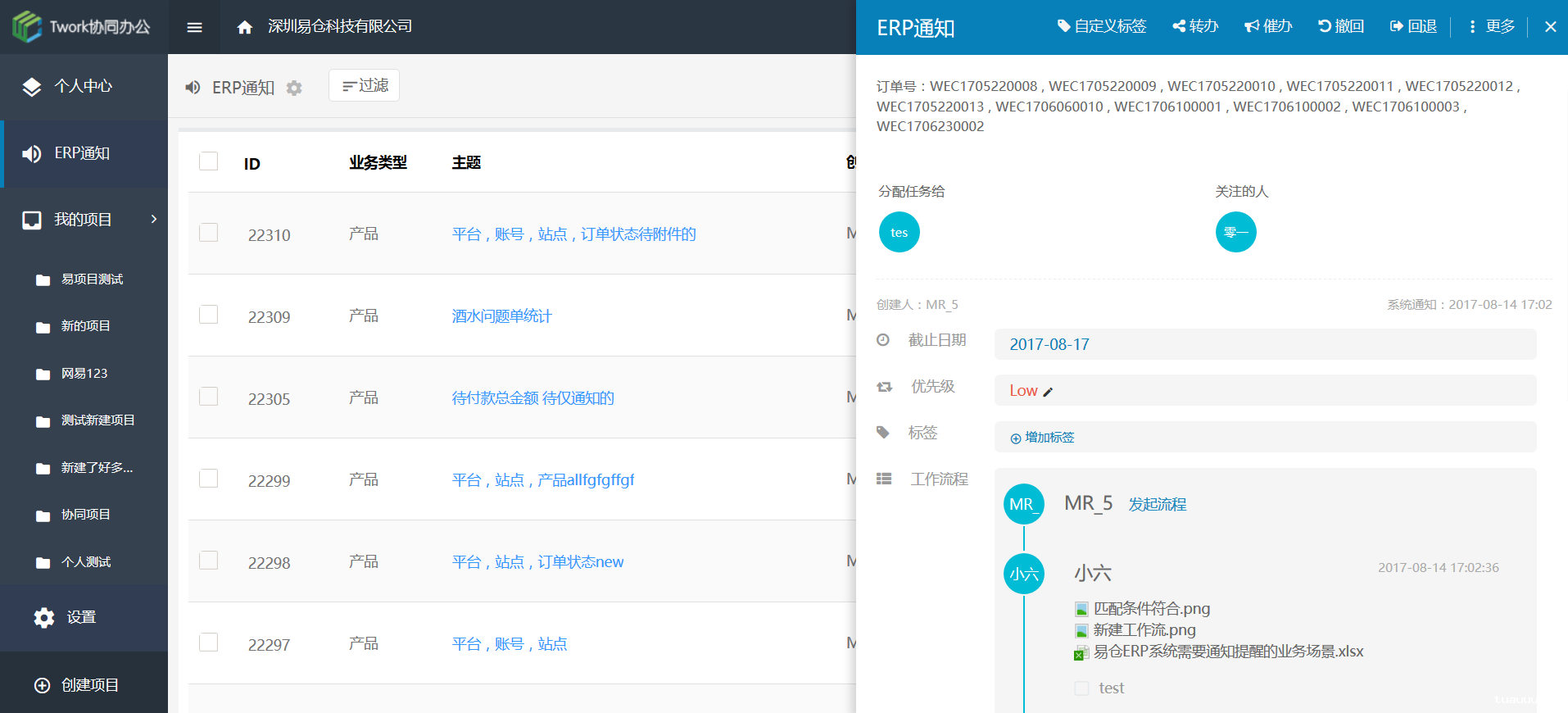Open 设置 in the sidebar
1568x713 pixels.
coord(81,617)
